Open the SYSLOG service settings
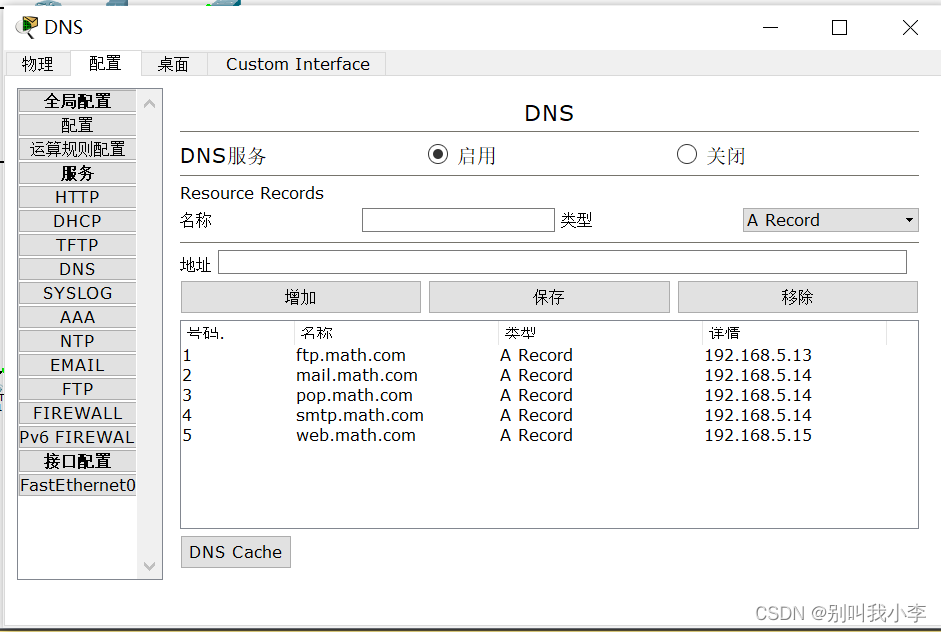Screen dimensions: 941x632 click(x=77, y=293)
